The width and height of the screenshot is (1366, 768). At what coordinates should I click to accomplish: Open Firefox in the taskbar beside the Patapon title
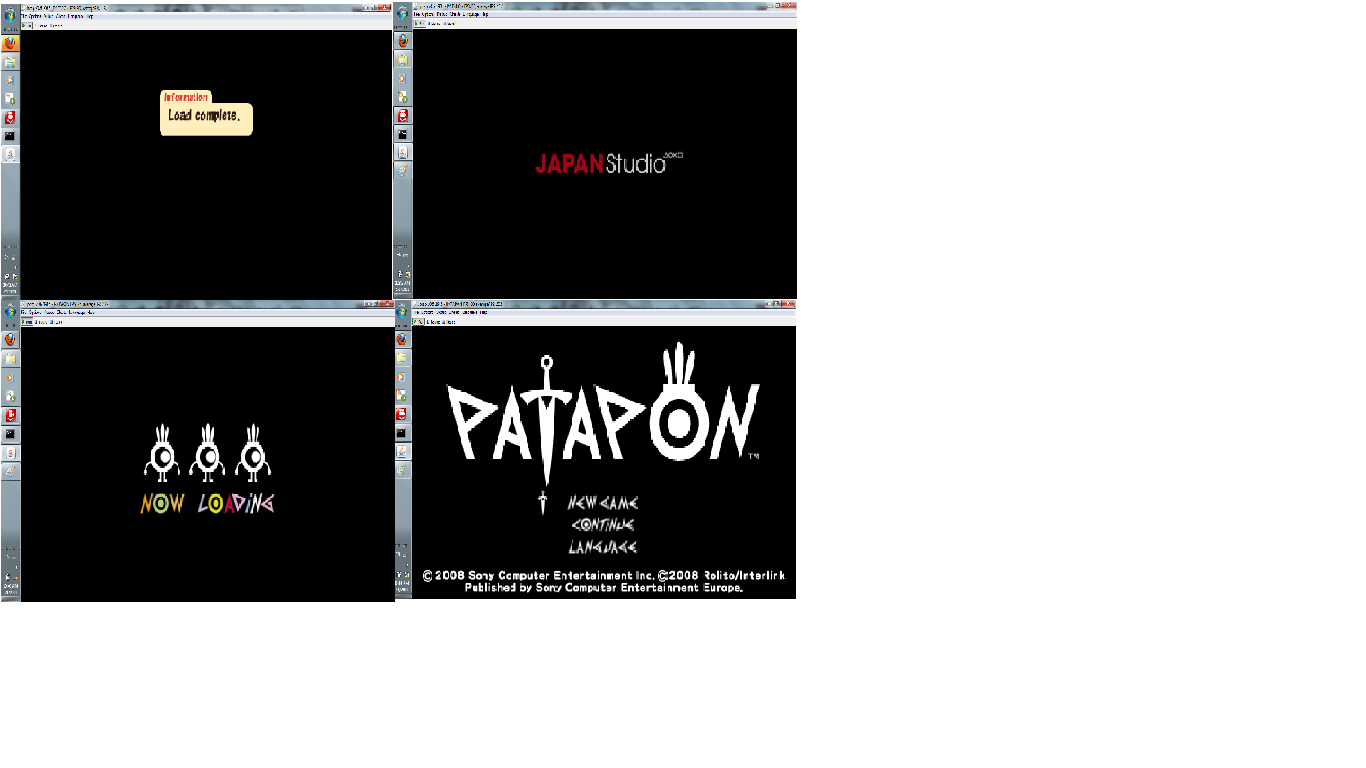click(402, 338)
